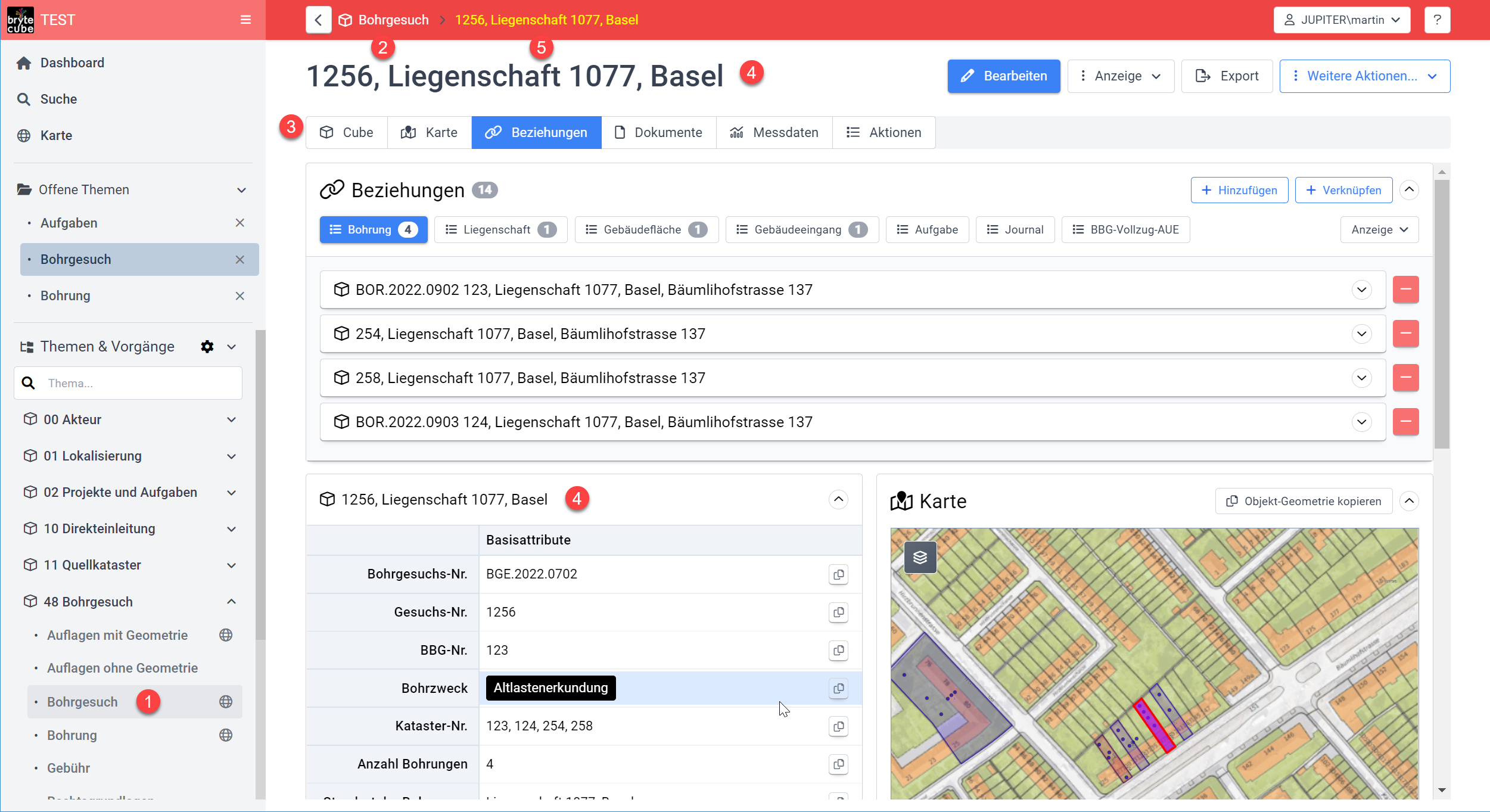This screenshot has height=812, width=1490.
Task: Open the help question mark button
Action: pyautogui.click(x=1437, y=20)
